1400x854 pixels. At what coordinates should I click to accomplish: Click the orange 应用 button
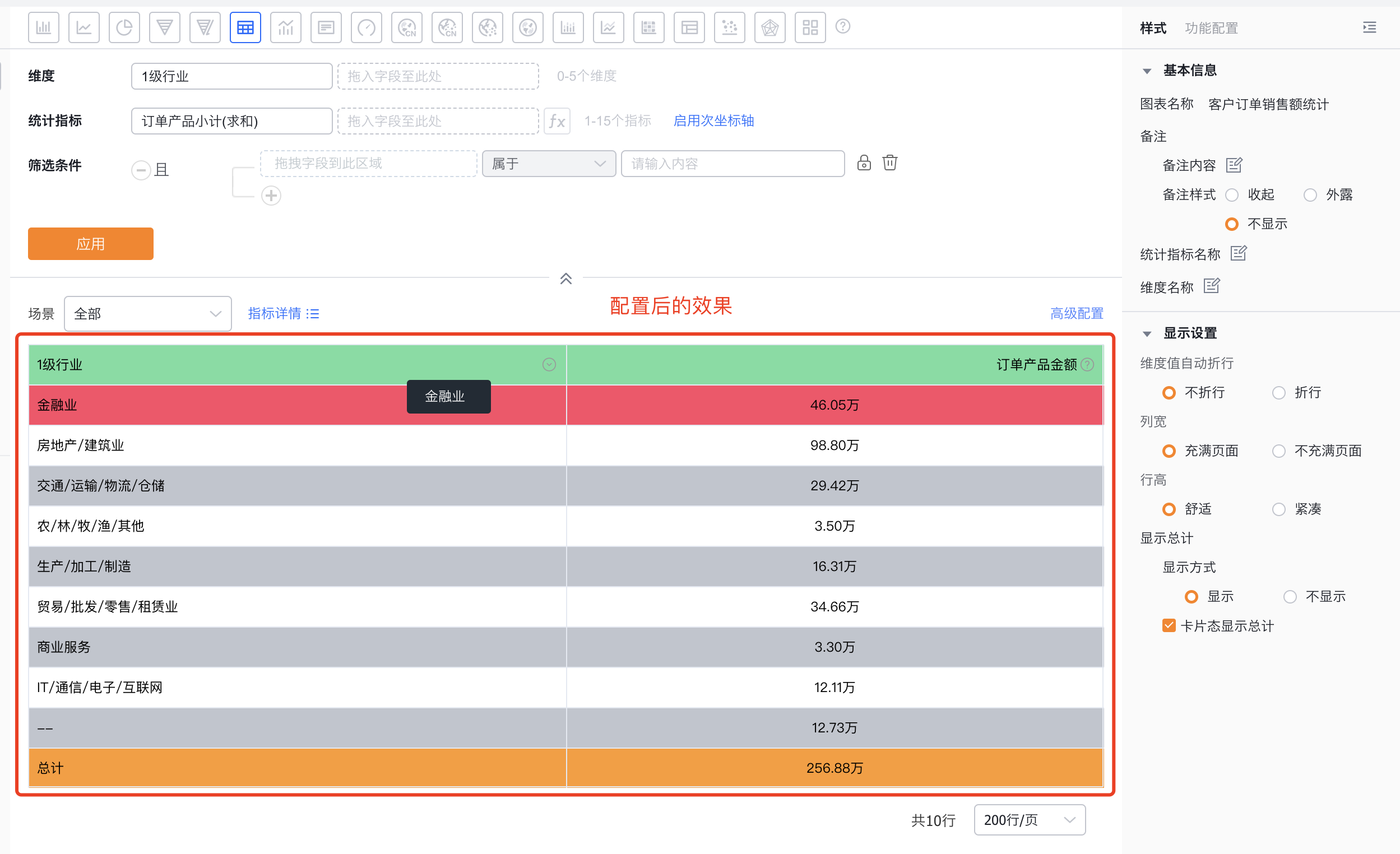coord(90,244)
